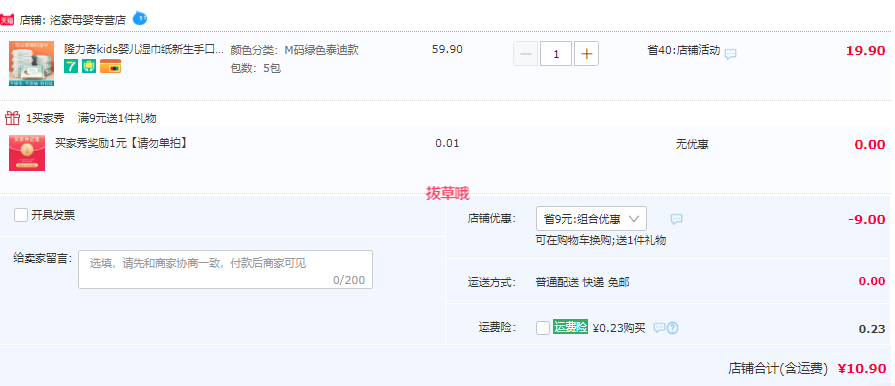Decrease quantity with the minus button
The height and width of the screenshot is (386, 895).
[526, 54]
